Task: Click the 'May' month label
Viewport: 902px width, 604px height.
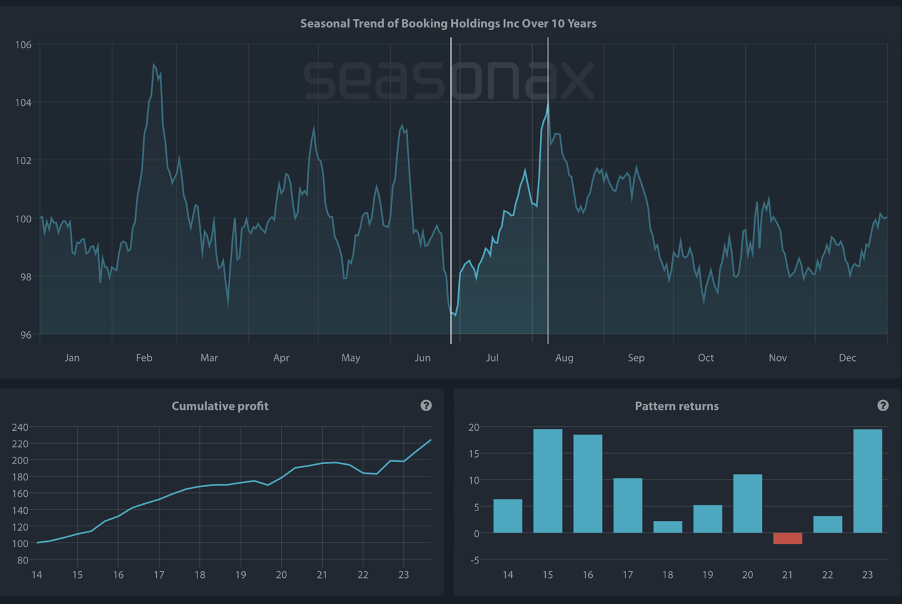Action: click(x=350, y=358)
